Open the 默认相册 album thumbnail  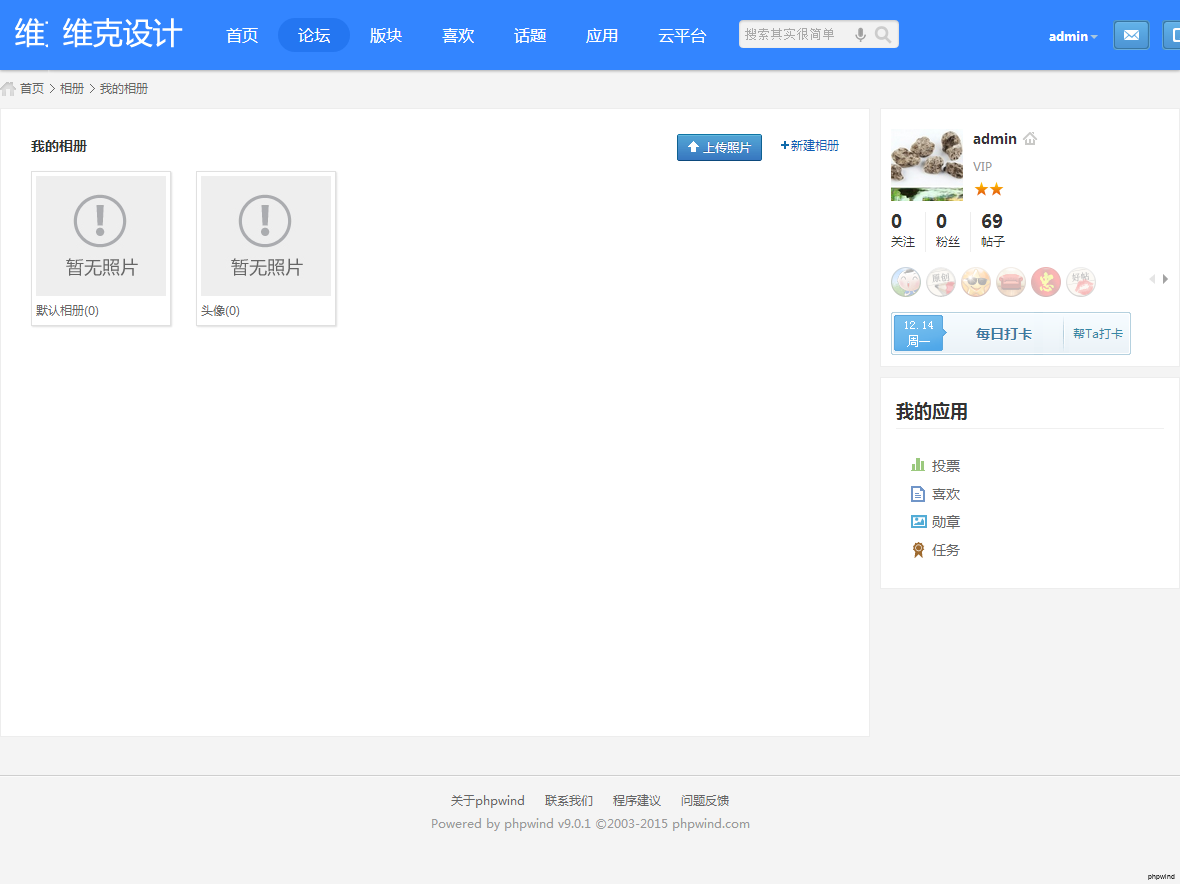tap(101, 236)
